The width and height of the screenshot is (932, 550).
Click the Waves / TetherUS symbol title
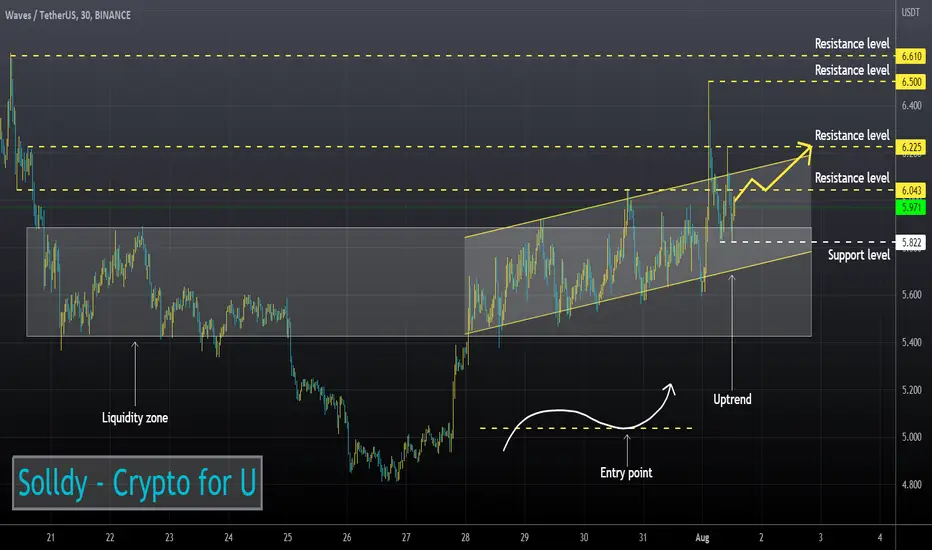[x=68, y=15]
